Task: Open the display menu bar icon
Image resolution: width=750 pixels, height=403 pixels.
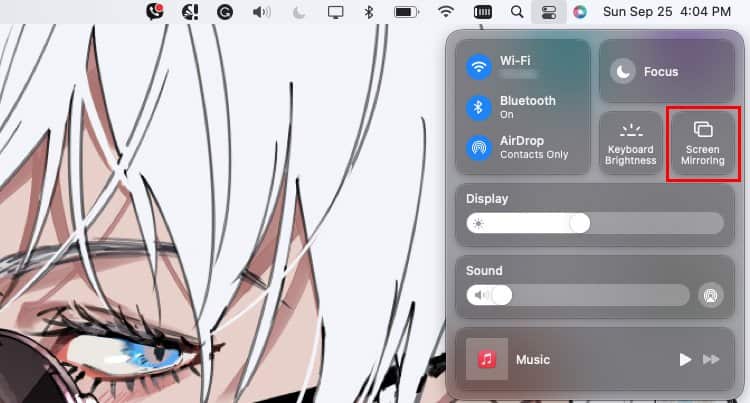Action: pos(335,12)
